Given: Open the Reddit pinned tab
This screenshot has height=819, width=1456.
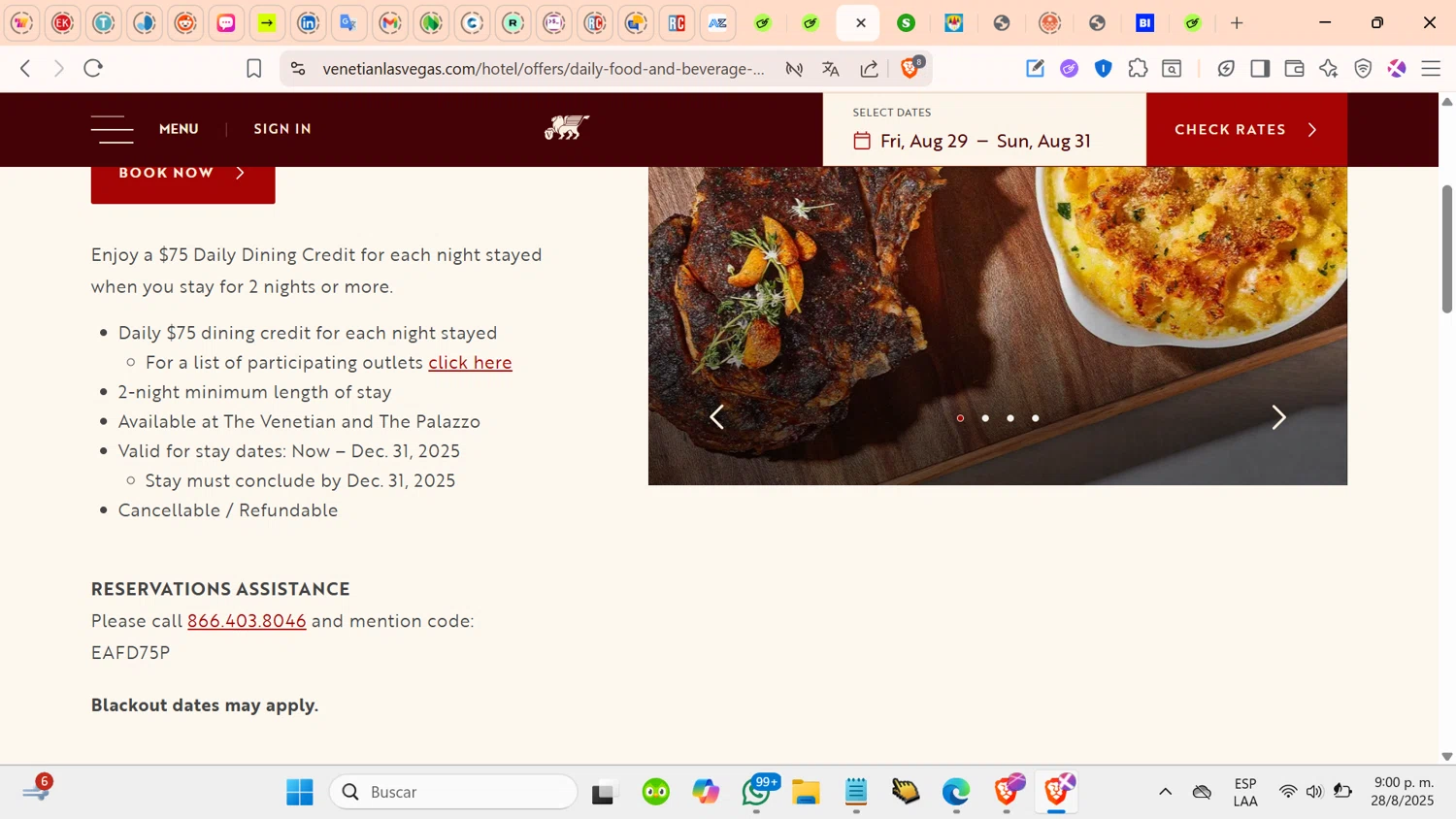Looking at the screenshot, I should [x=185, y=23].
